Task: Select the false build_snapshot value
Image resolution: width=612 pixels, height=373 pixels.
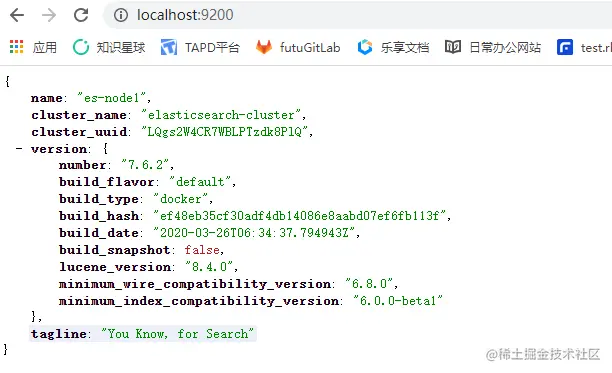Action: (x=202, y=250)
